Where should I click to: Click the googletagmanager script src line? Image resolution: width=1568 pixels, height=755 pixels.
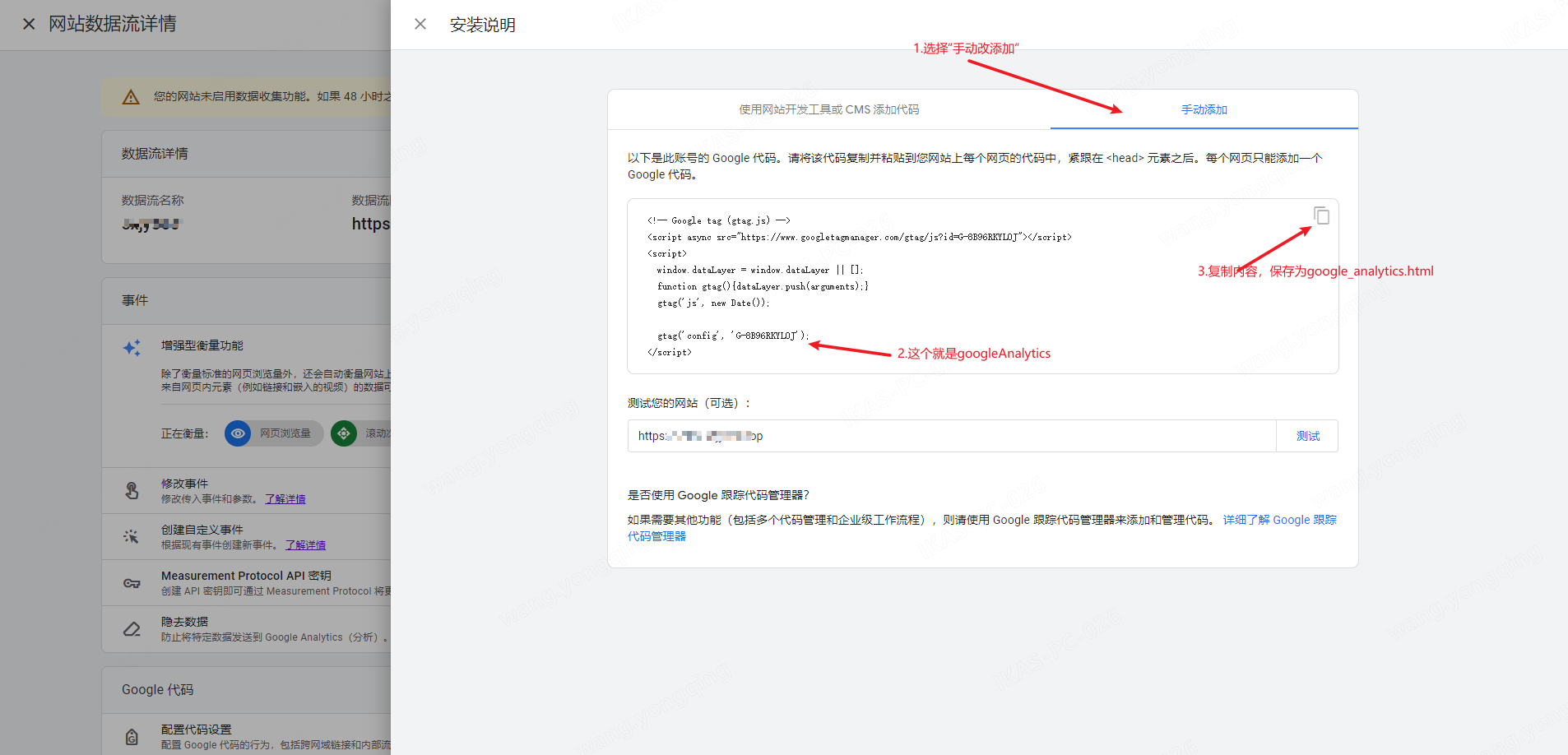(x=859, y=237)
